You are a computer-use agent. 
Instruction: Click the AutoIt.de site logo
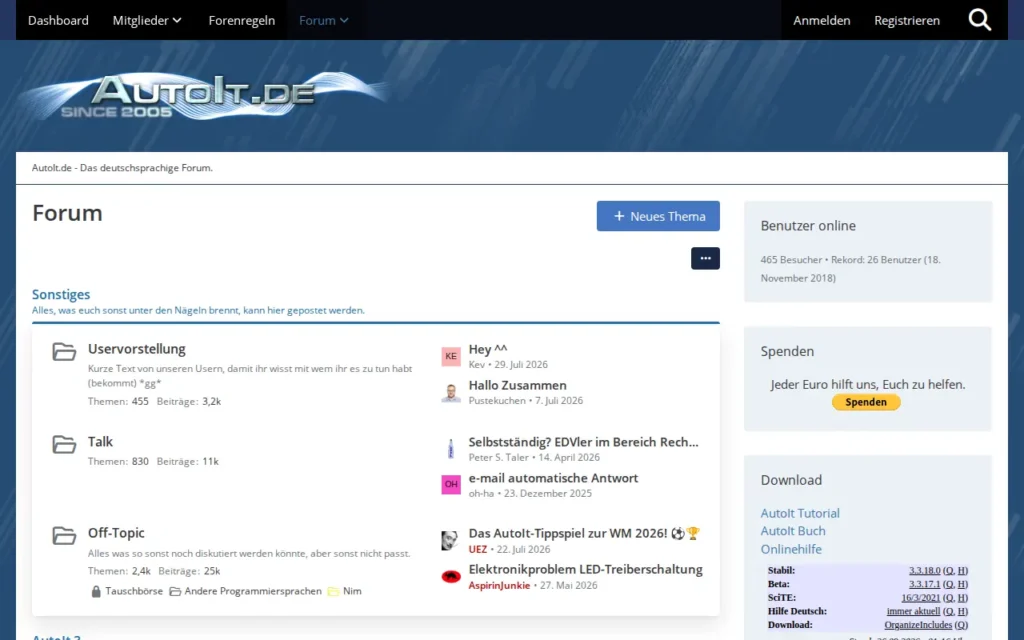coord(202,96)
